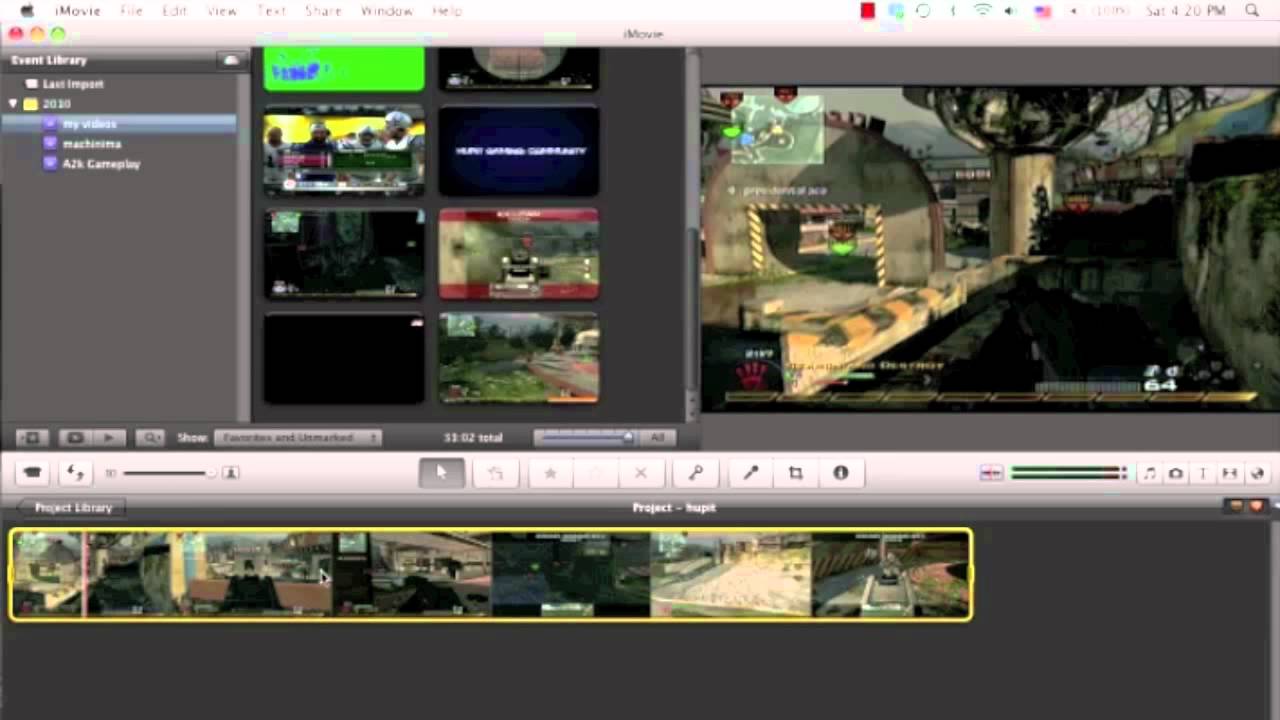Image resolution: width=1280 pixels, height=720 pixels.
Task: Open the keyword tool key icon
Action: [x=696, y=473]
